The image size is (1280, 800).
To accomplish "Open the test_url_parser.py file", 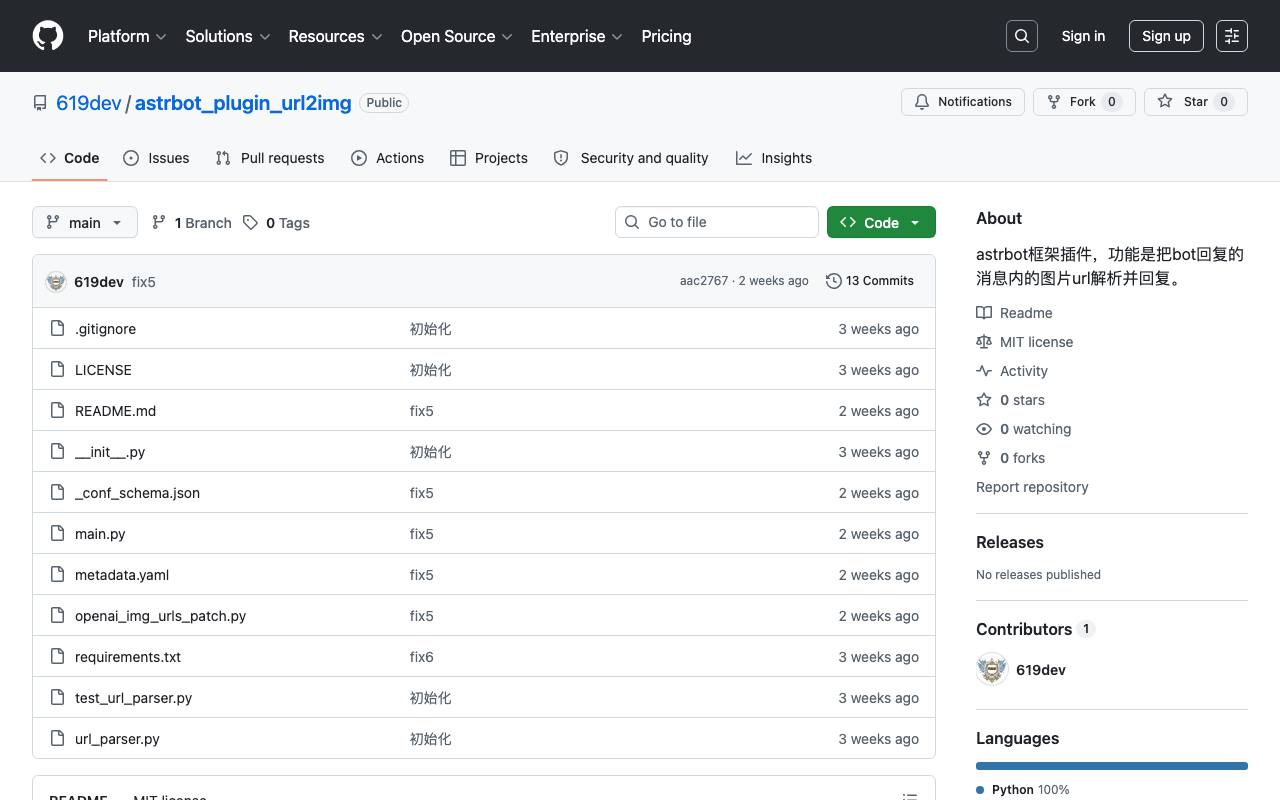I will click(x=133, y=698).
